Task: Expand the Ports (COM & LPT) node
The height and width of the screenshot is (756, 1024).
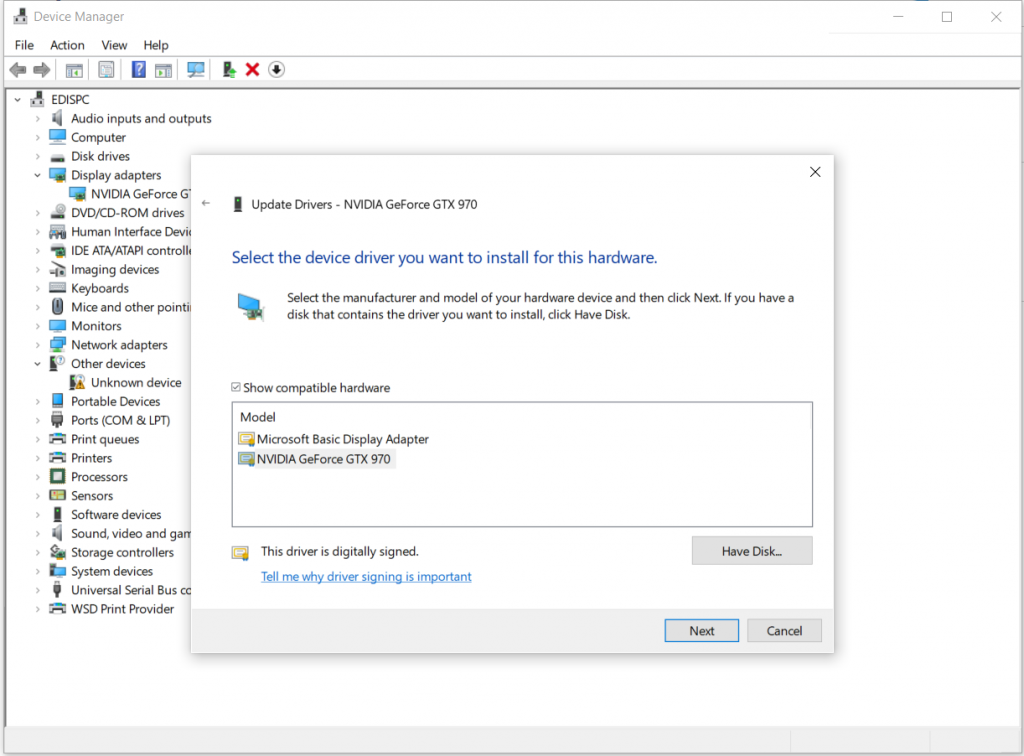Action: click(37, 420)
